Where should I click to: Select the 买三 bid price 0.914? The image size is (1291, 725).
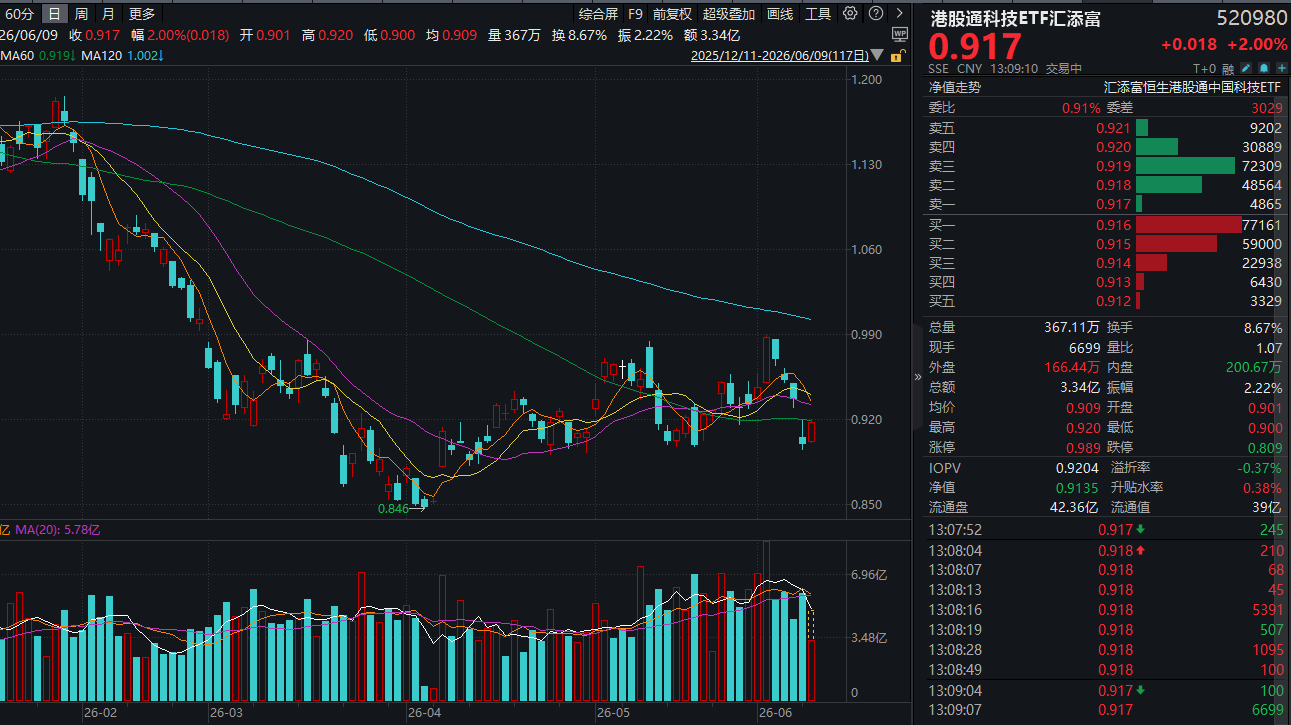[1113, 263]
